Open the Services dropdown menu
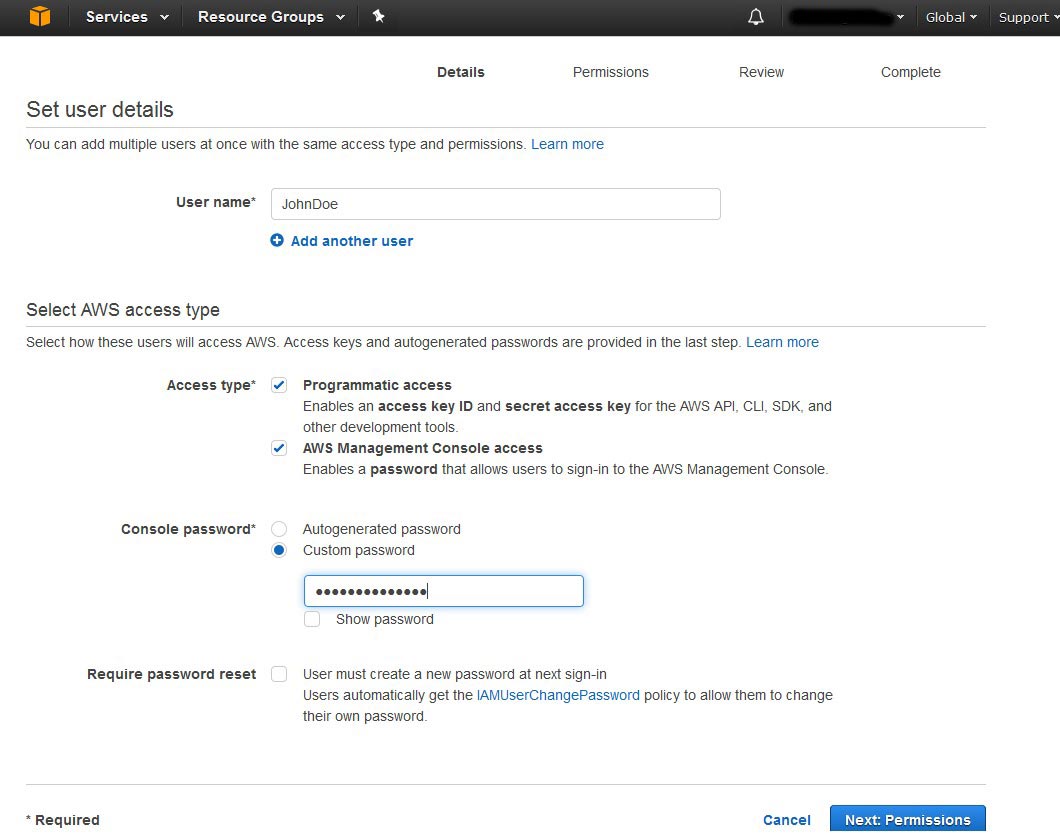 127,17
